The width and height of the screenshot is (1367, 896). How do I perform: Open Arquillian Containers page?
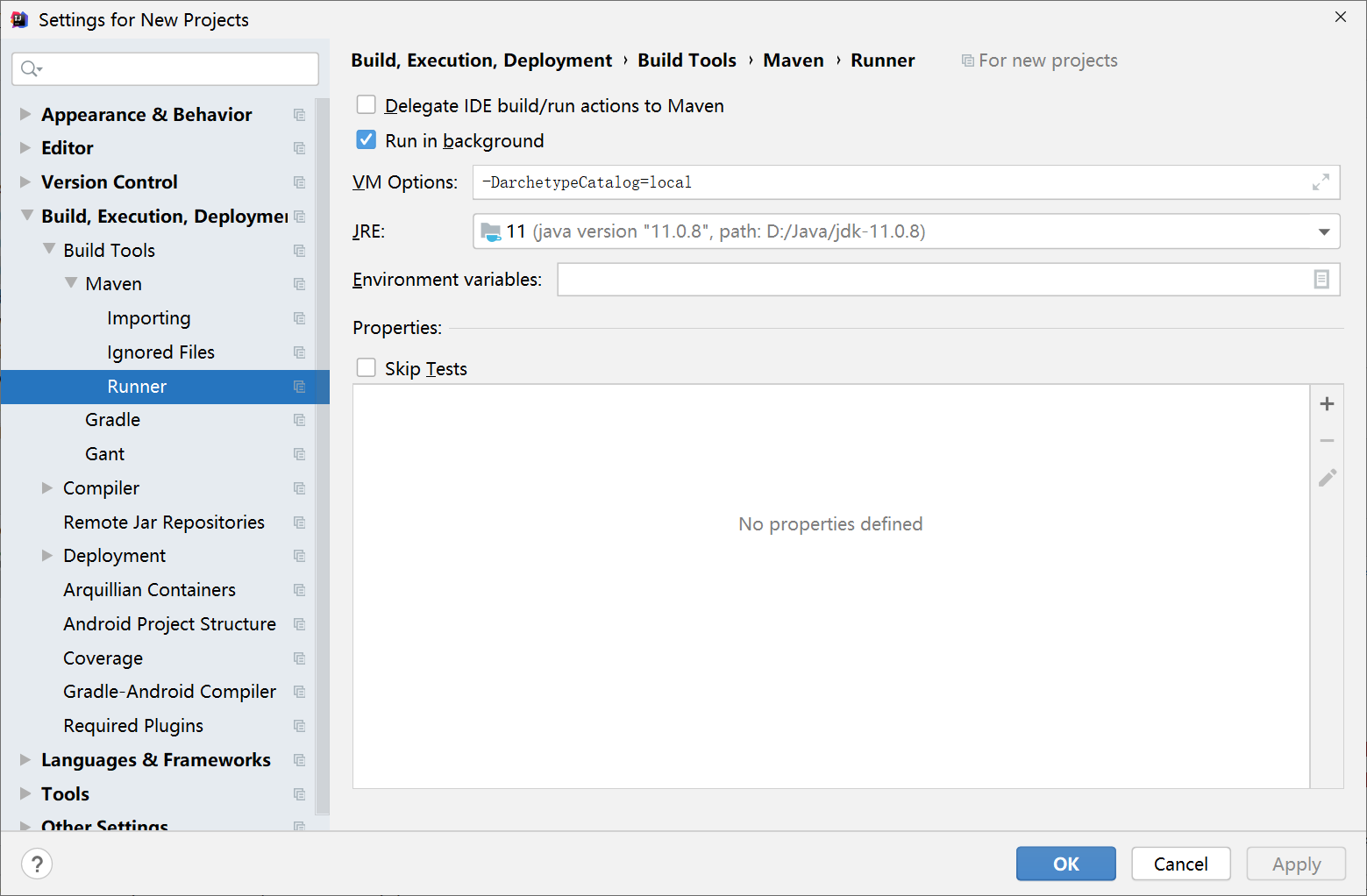149,590
